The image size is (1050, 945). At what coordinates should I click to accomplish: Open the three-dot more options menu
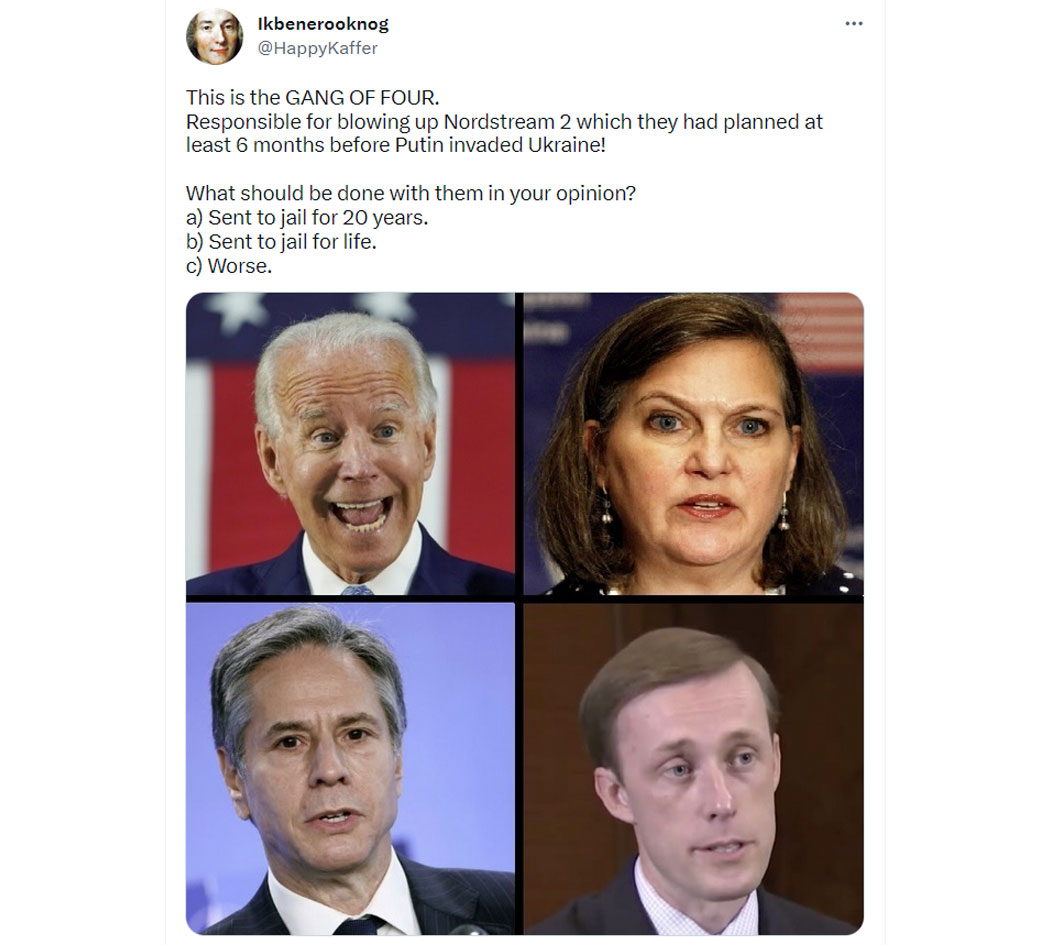853,23
